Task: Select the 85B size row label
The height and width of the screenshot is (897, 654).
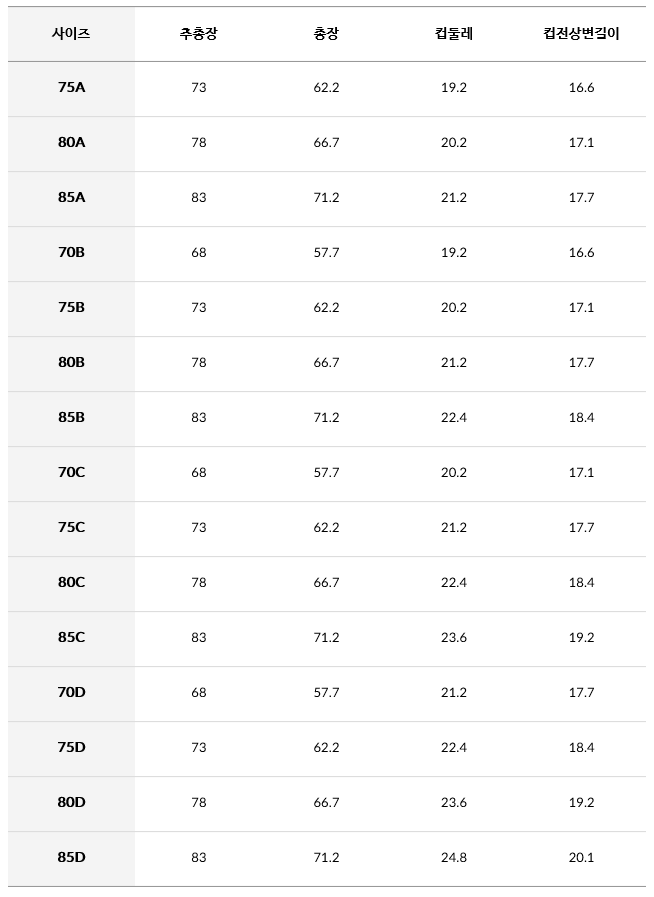Action: point(71,417)
